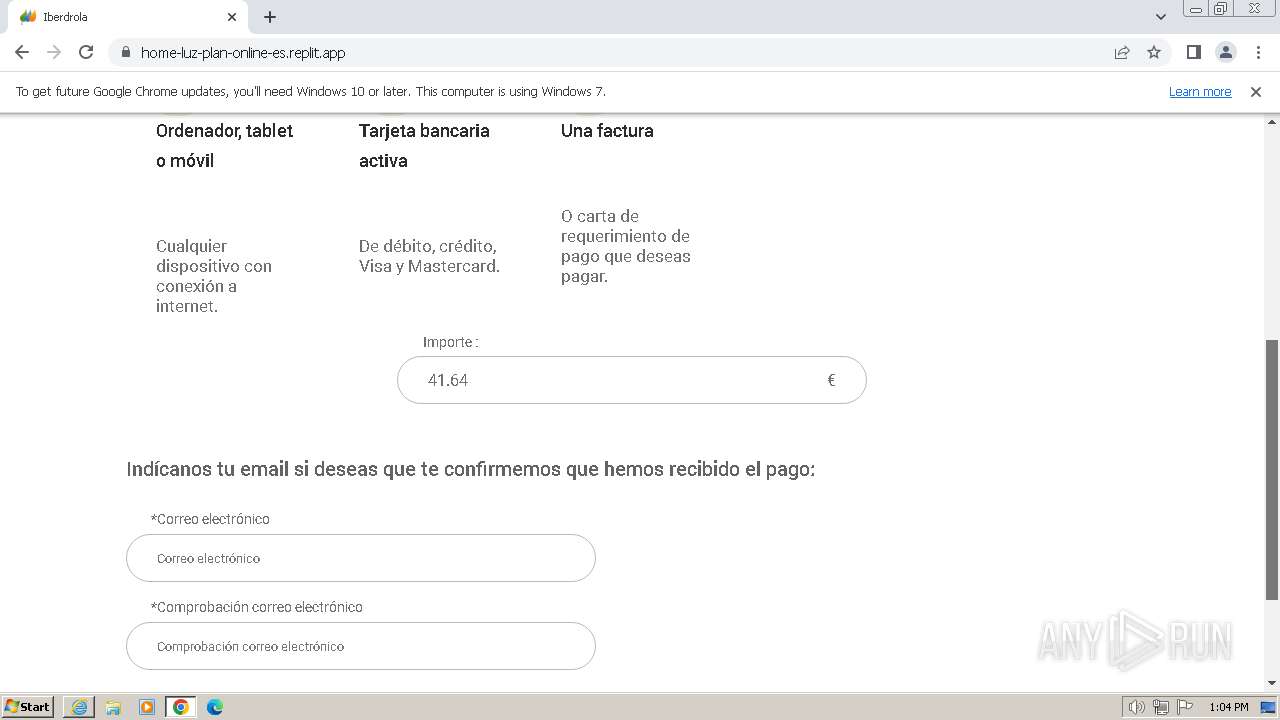Click the 'Tarjeta bancaria activa' heading
Image resolution: width=1280 pixels, height=720 pixels.
[x=424, y=146]
